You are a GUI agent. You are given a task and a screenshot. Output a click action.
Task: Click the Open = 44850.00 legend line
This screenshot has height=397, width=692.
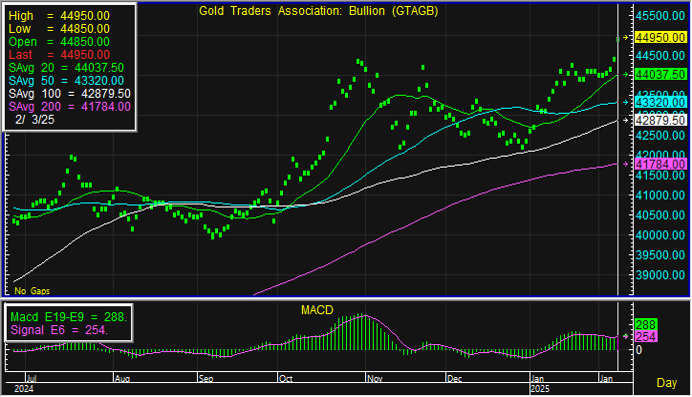coord(59,42)
